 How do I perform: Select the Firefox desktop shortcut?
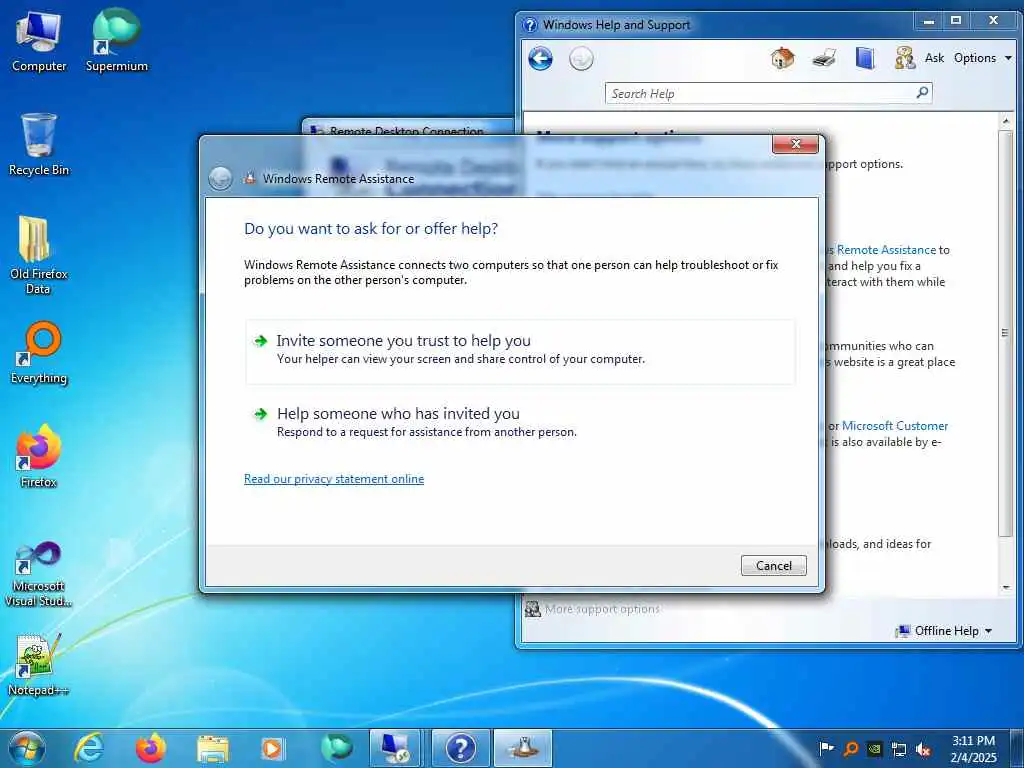[39, 456]
